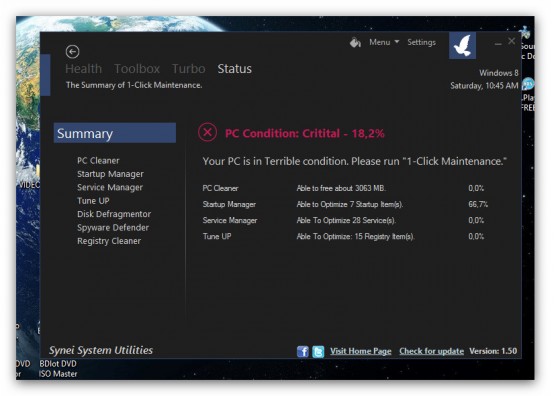The height and width of the screenshot is (396, 560).
Task: Click the white dove logo
Action: 462,45
